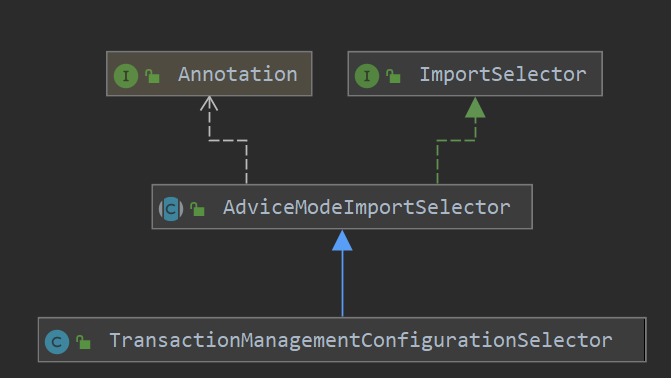671x378 pixels.
Task: Click the AdviceModeImportSelector abstract class icon
Action: coord(171,209)
